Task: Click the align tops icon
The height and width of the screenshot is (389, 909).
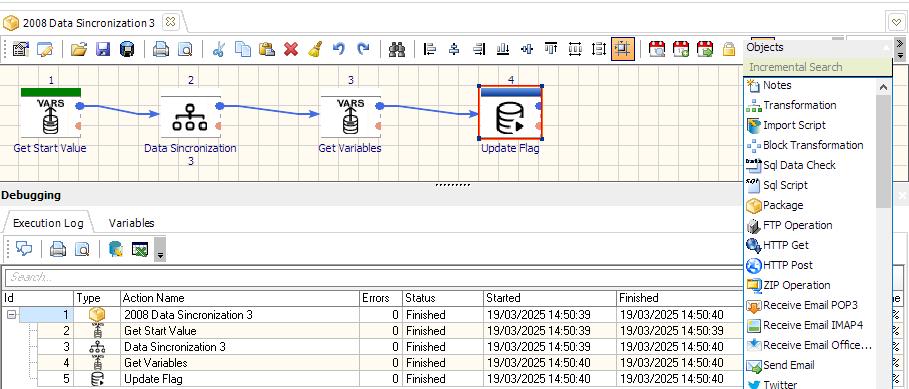Action: click(551, 49)
